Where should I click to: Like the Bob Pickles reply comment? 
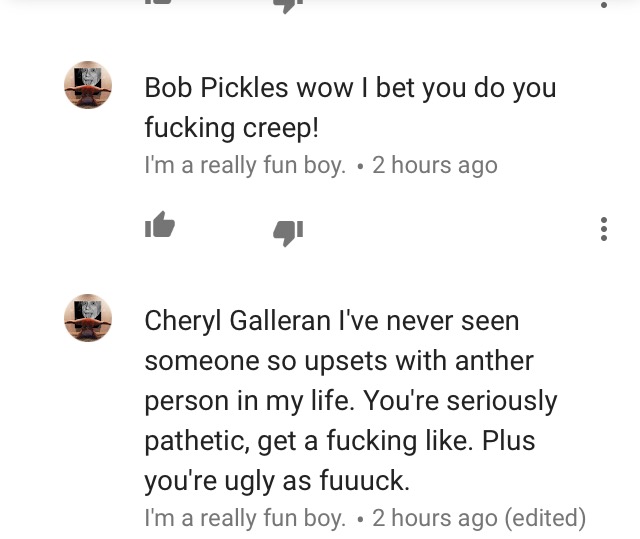pos(160,224)
